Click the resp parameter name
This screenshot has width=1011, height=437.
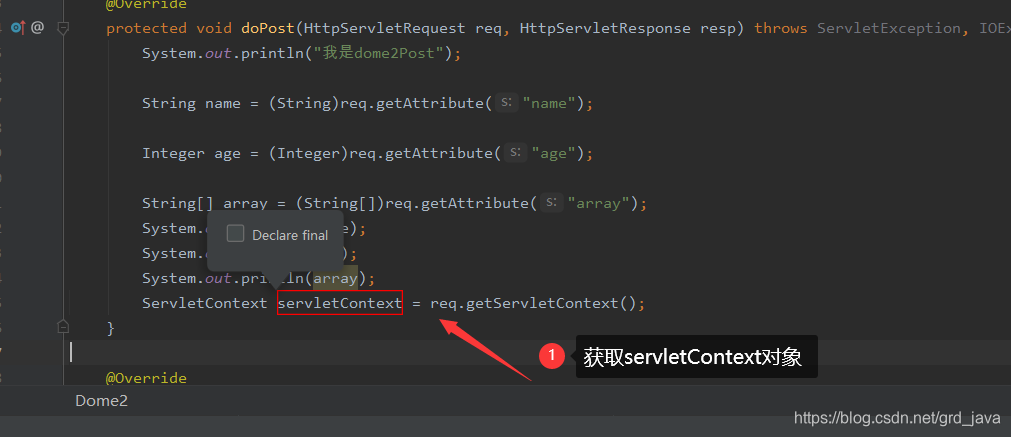click(x=718, y=28)
